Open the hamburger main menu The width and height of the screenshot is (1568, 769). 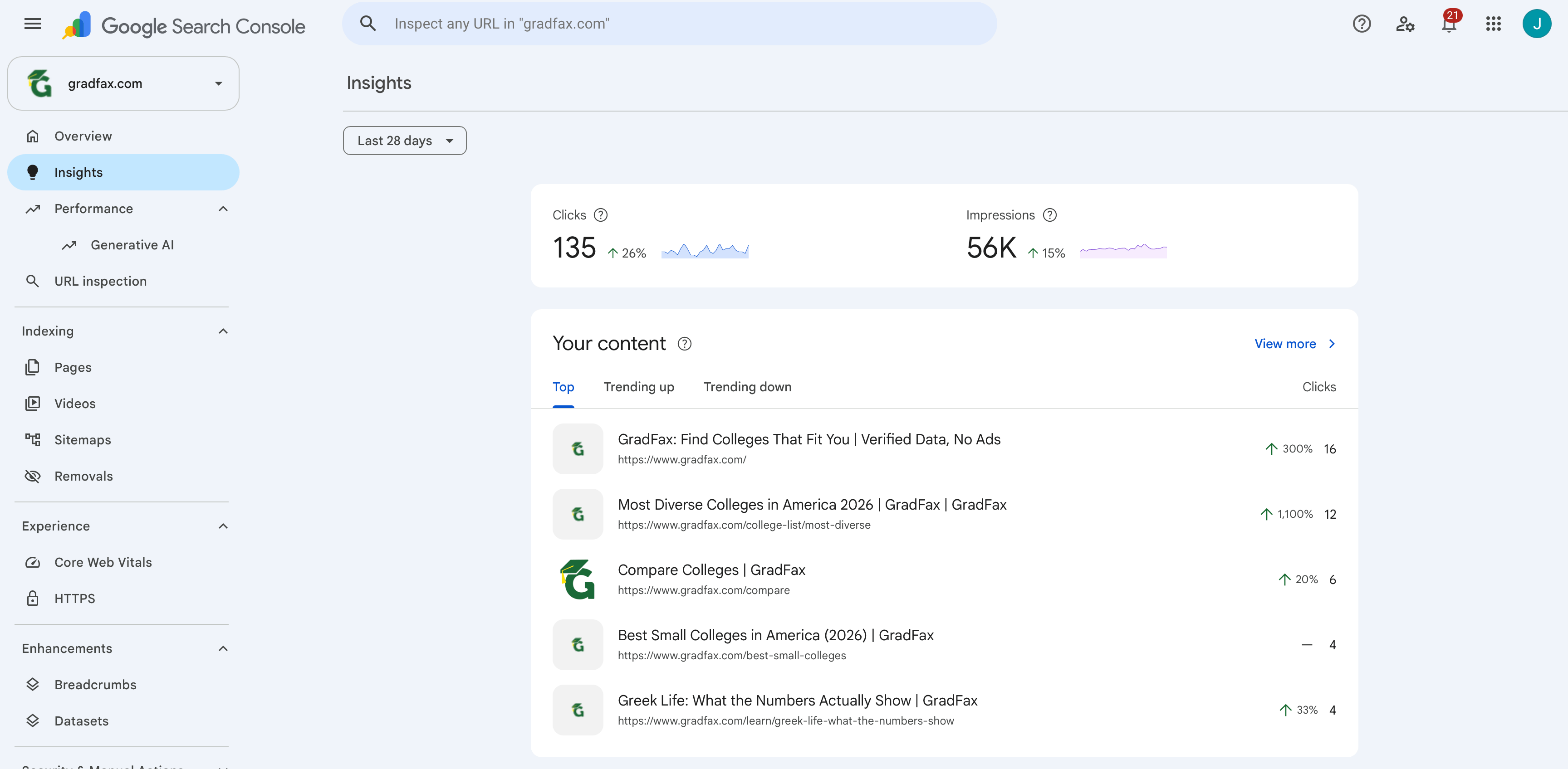[x=33, y=24]
